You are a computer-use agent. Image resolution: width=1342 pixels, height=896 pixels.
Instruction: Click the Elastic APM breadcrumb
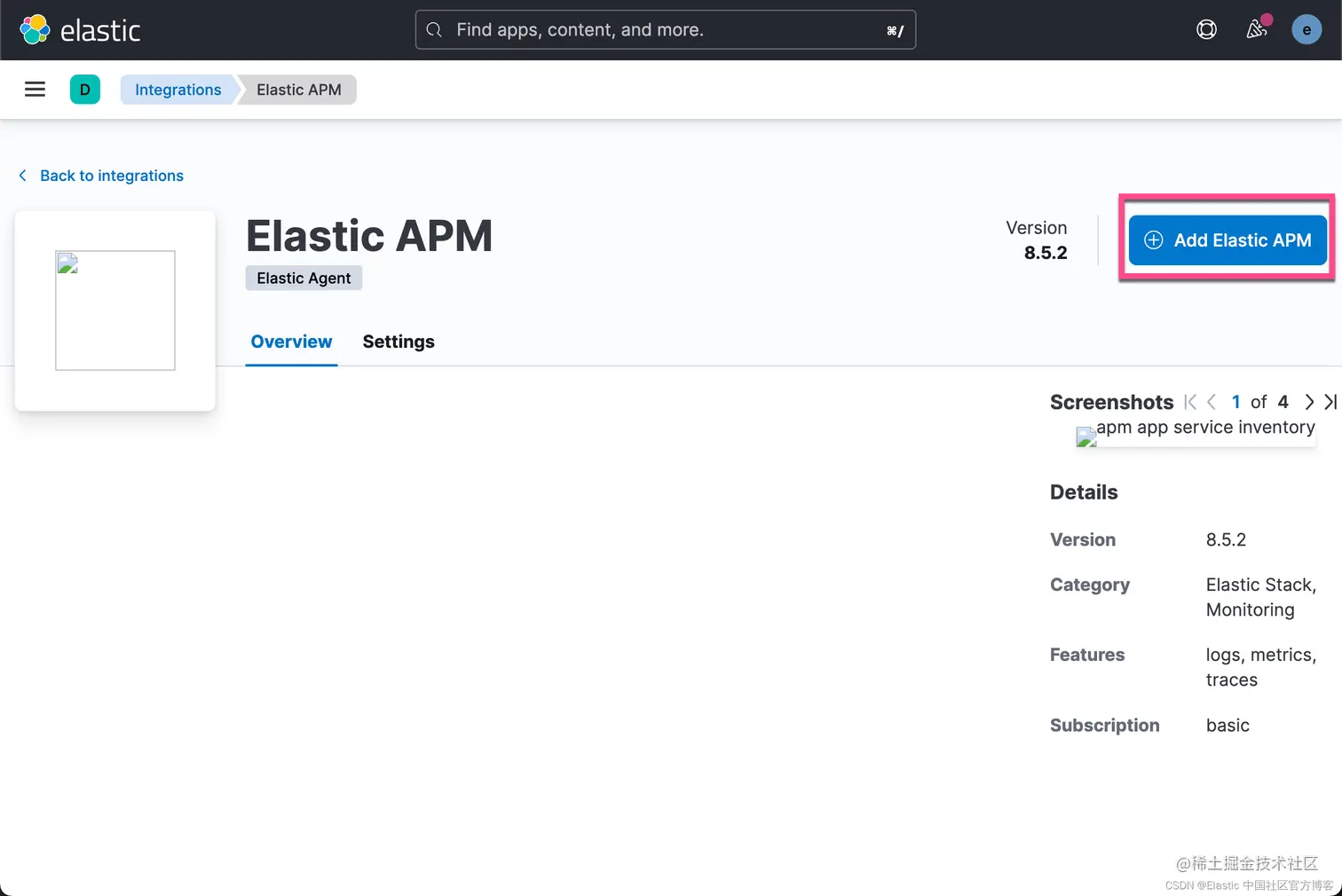[x=299, y=90]
